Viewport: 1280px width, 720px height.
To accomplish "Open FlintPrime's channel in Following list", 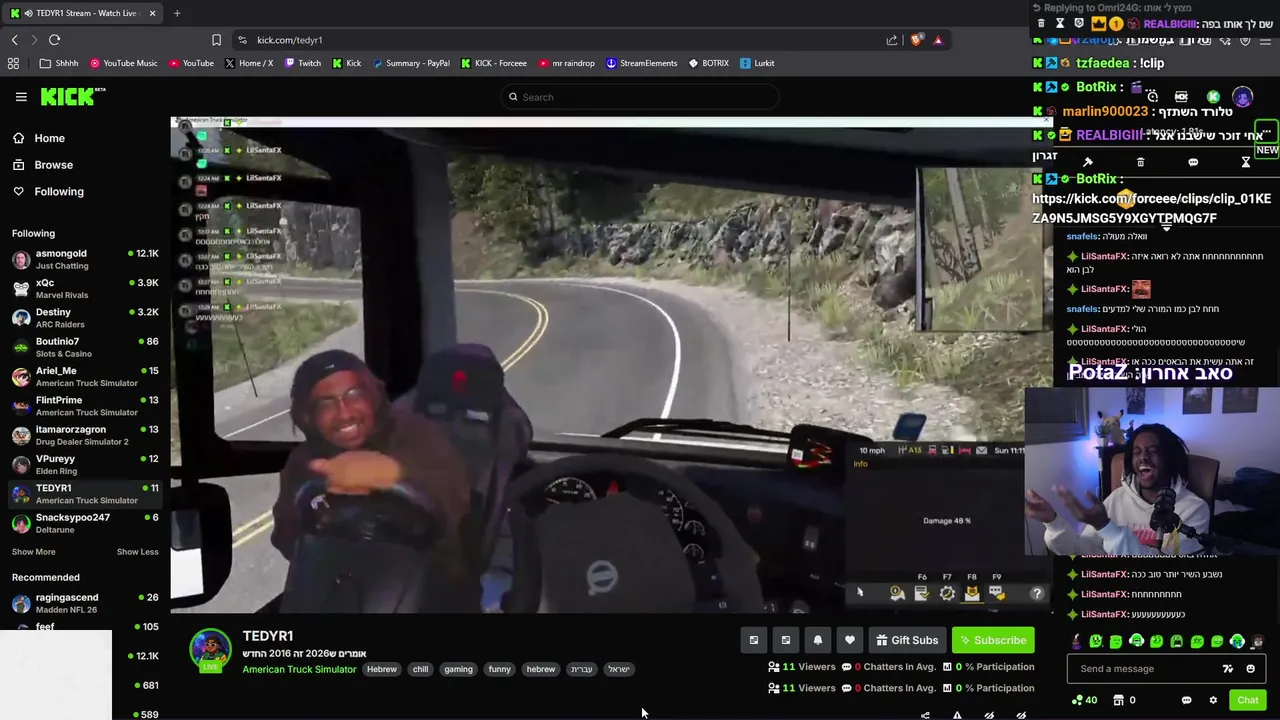I will click(x=85, y=406).
